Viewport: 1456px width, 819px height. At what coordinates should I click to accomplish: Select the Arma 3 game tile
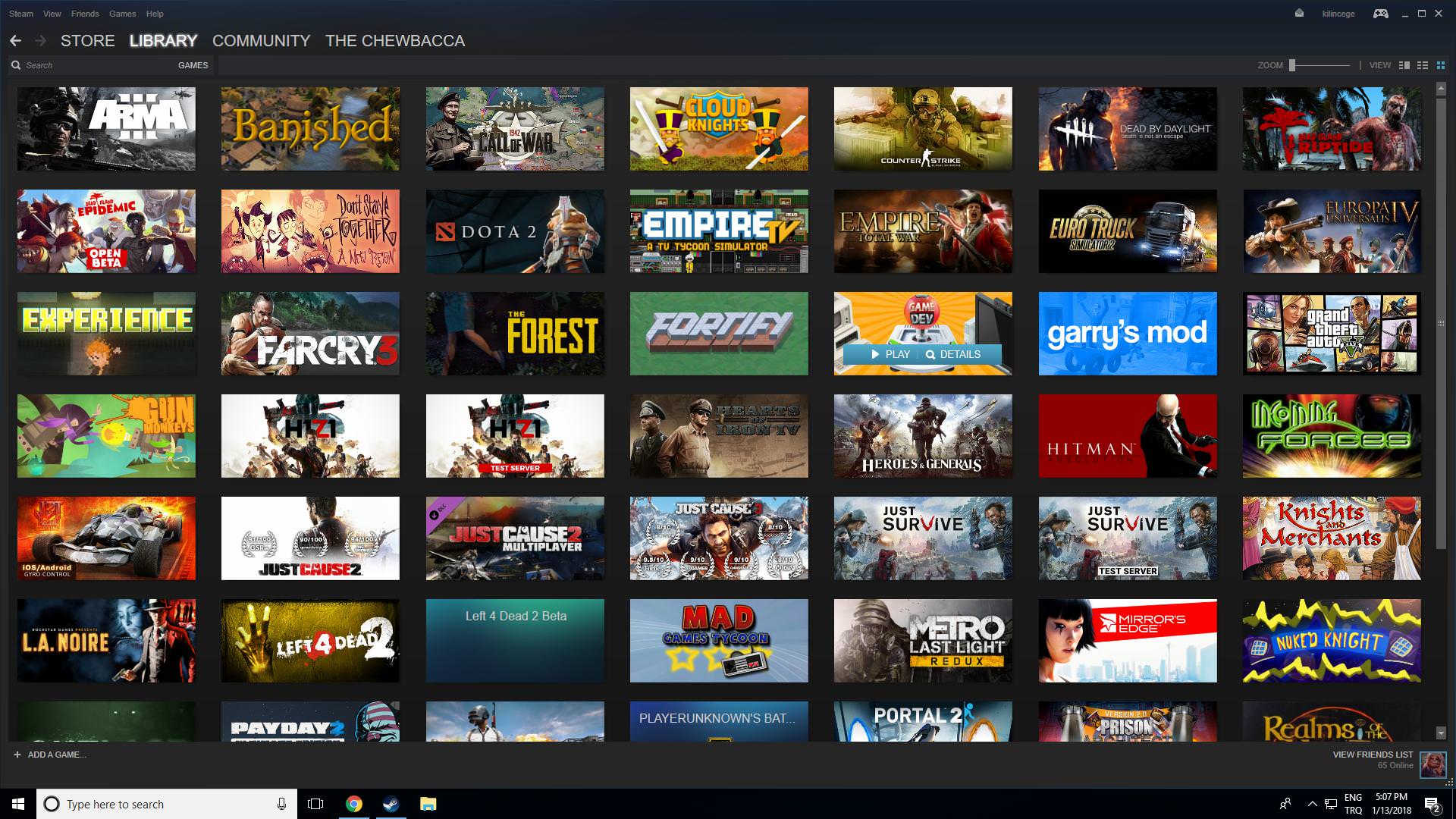pos(106,129)
